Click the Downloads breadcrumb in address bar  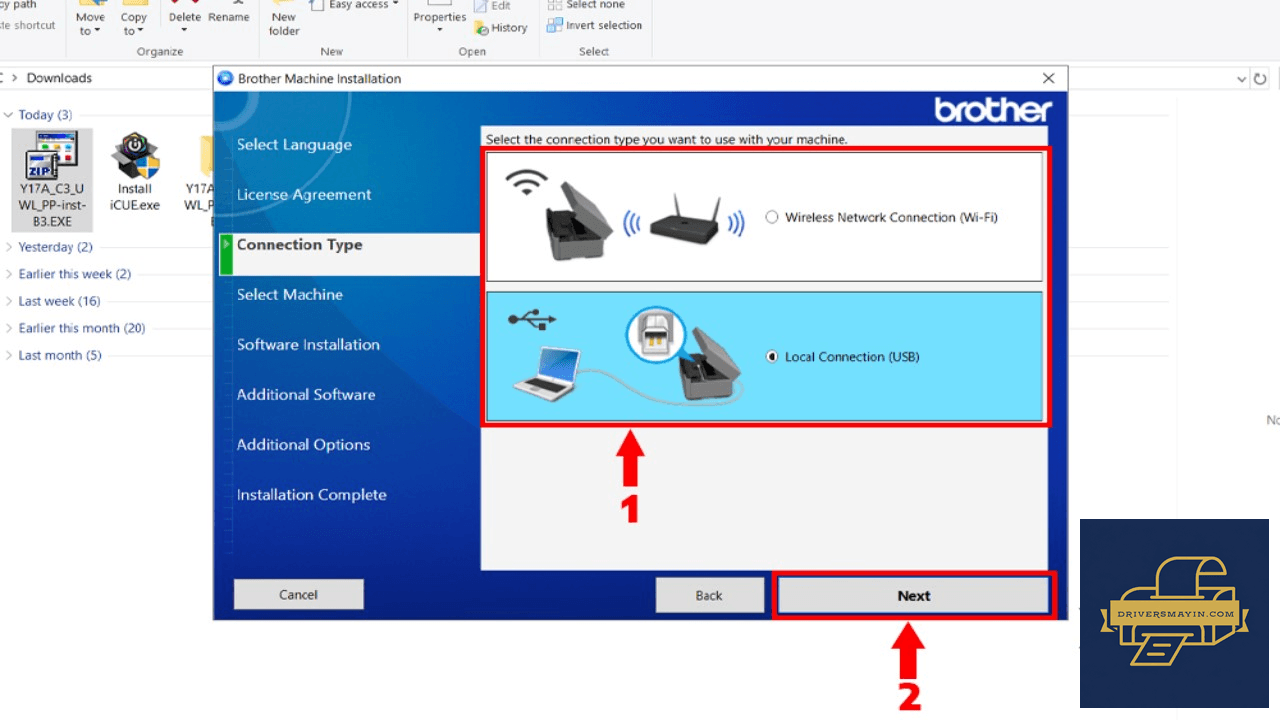click(59, 78)
